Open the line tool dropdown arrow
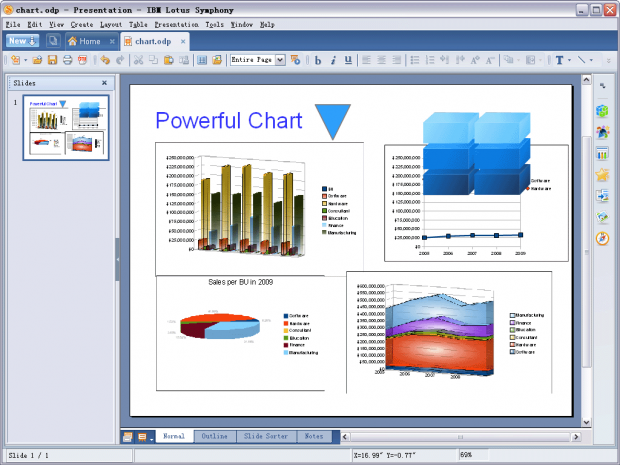Viewport: 620px width, 465px height. pyautogui.click(x=592, y=60)
